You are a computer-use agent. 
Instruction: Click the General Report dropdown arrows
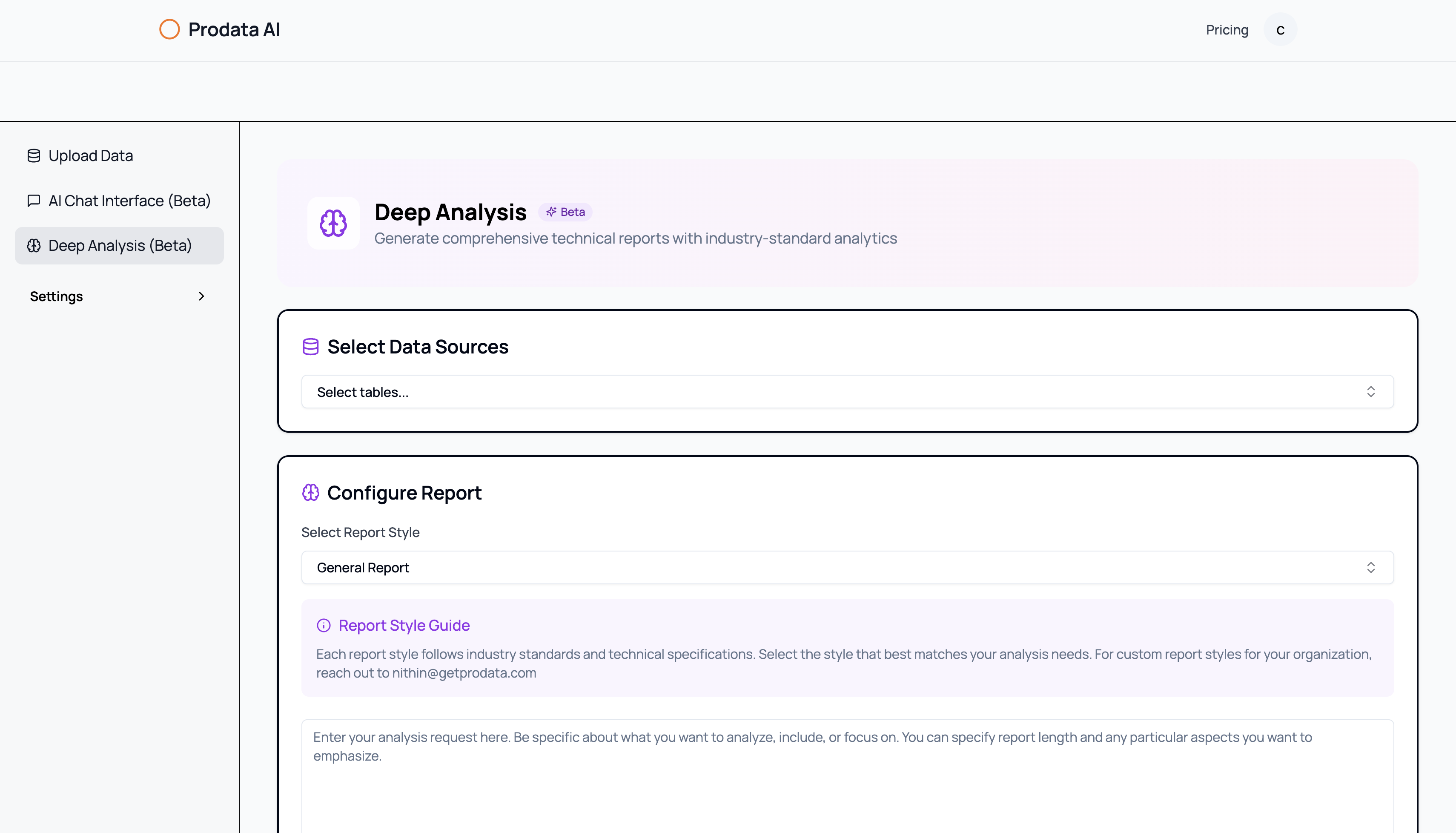(x=1371, y=568)
